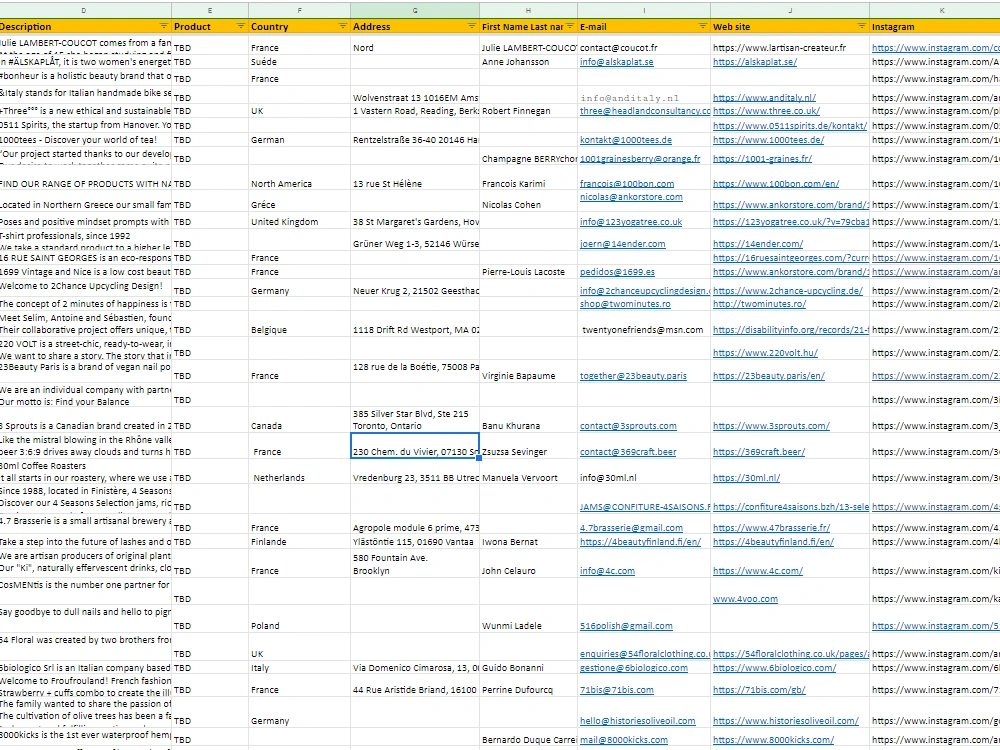
Task: Open the https://14ender.com/ link
Action: 758,244
